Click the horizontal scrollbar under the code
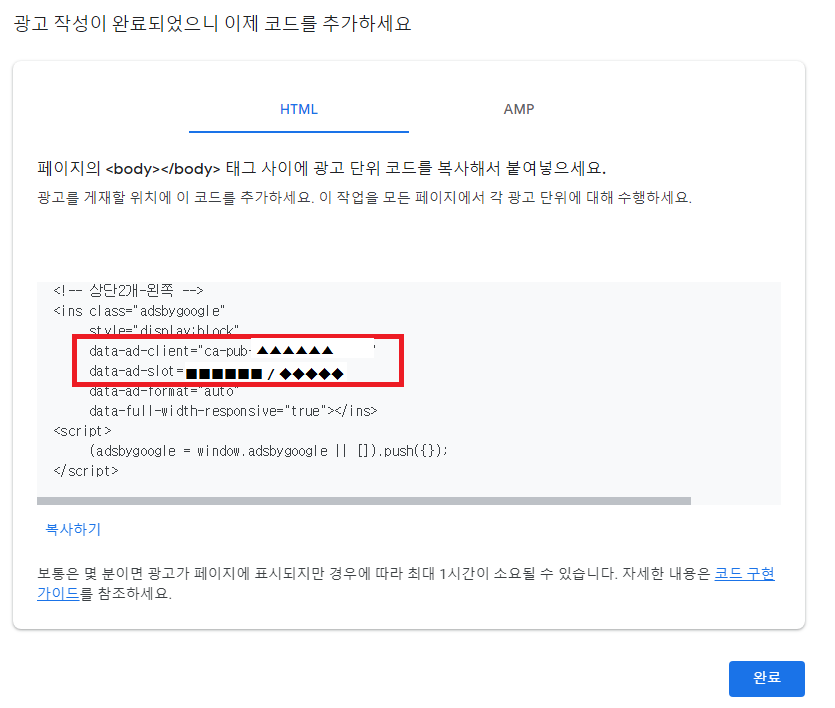Viewport: 835px width, 708px height. click(364, 501)
